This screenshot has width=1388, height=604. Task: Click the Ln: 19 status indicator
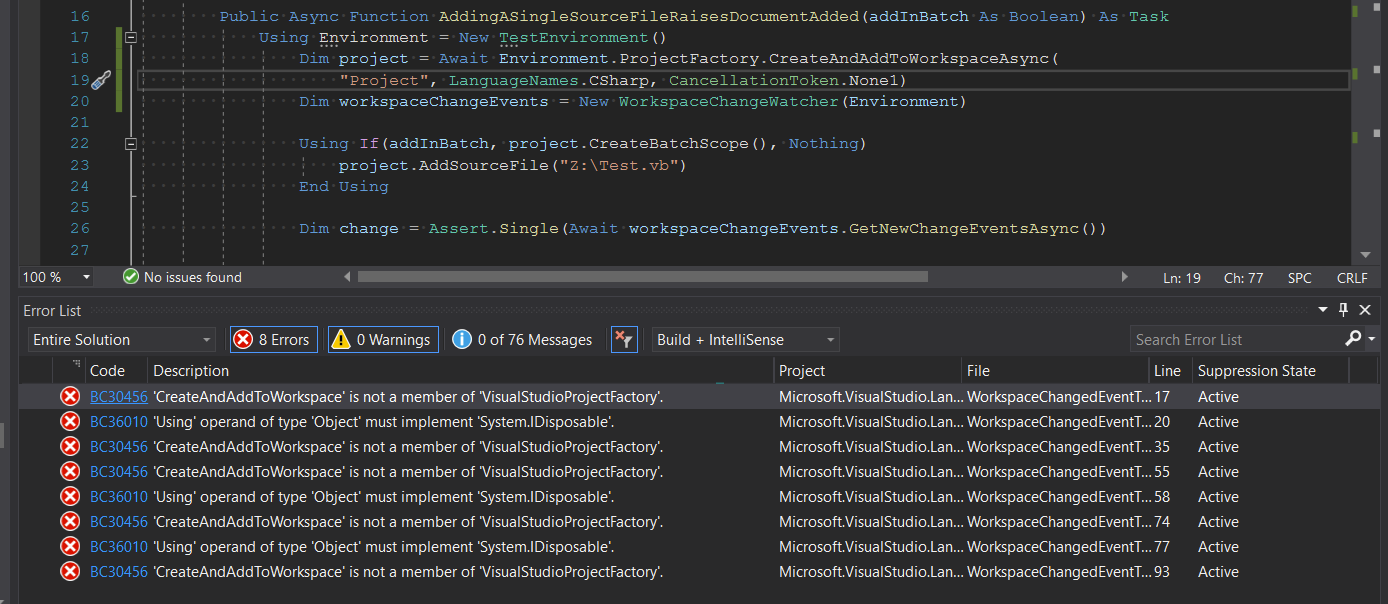[x=1182, y=278]
